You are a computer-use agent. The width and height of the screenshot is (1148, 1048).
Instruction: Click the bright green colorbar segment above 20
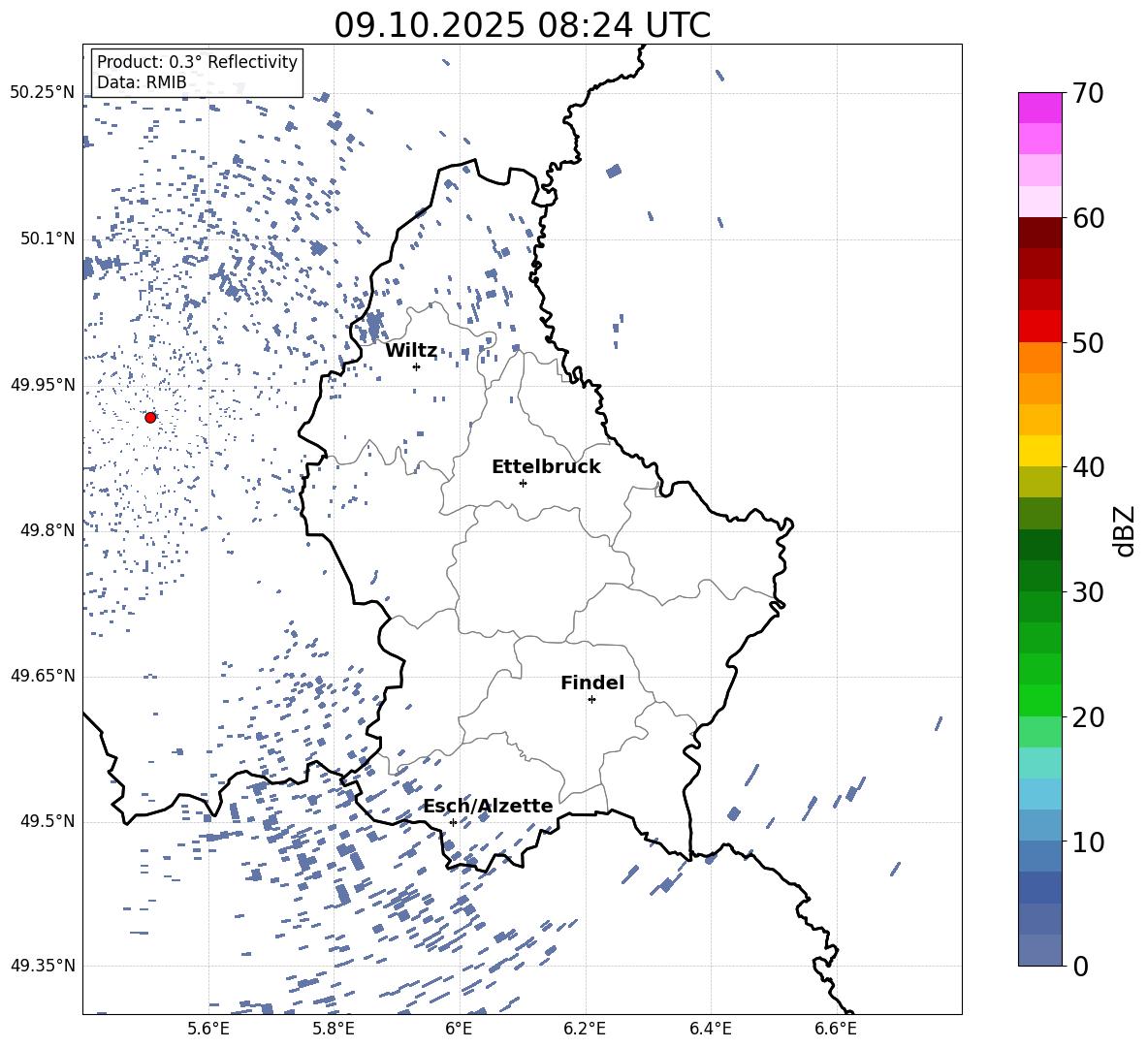pyautogui.click(x=1039, y=700)
